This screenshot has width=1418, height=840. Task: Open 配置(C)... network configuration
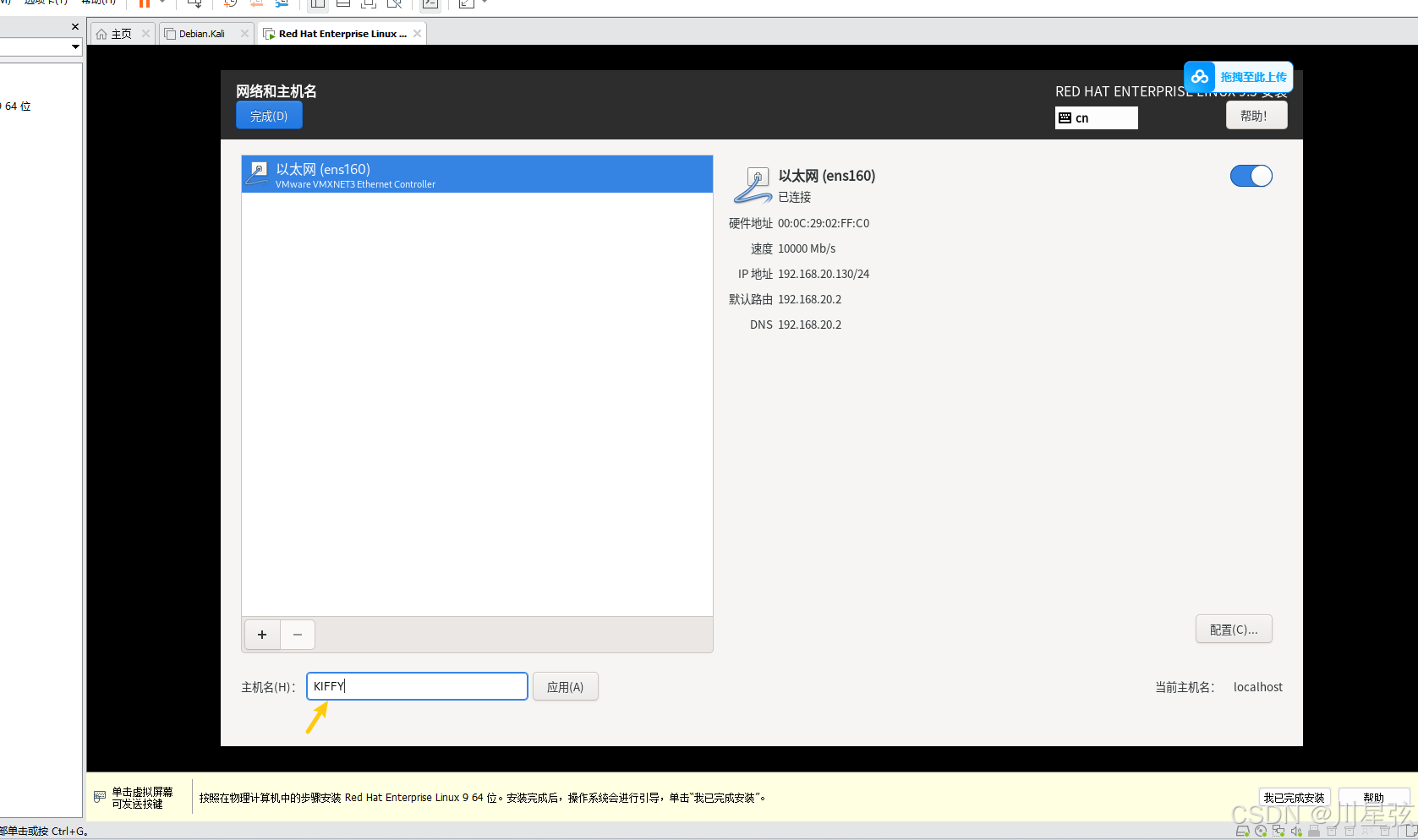[1234, 630]
